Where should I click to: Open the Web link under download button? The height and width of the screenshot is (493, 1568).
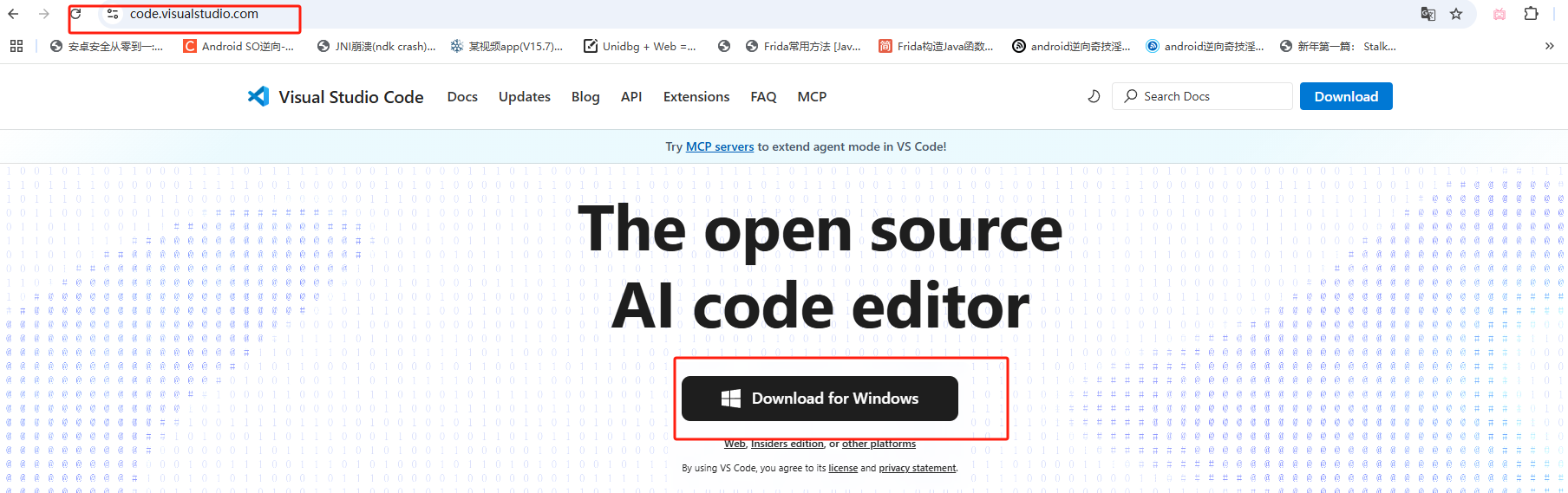[x=735, y=444]
